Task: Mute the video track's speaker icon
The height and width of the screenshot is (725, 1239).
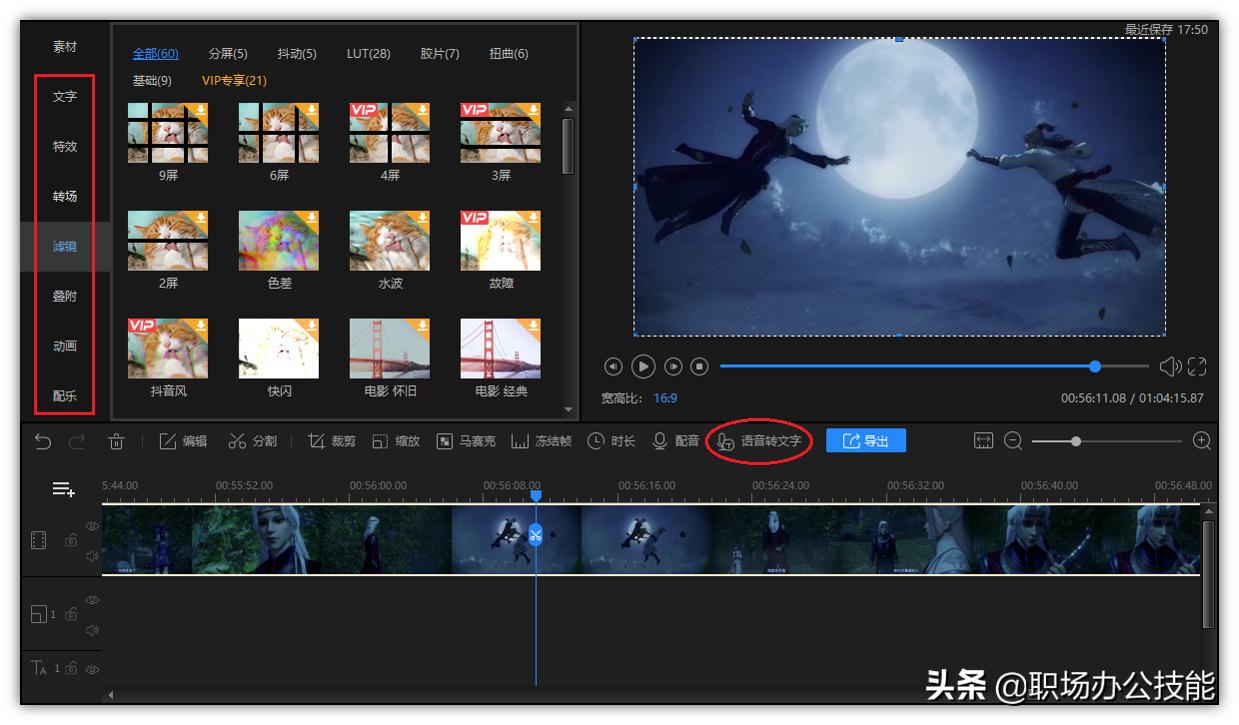Action: pyautogui.click(x=91, y=557)
